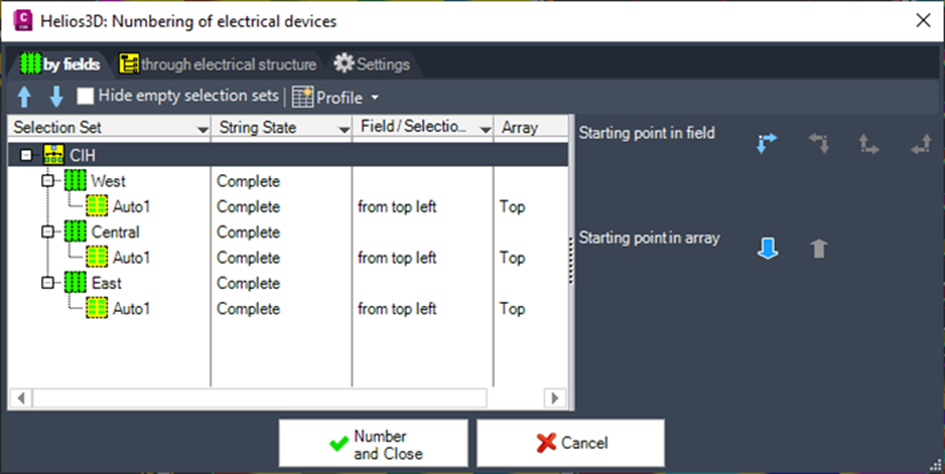This screenshot has width=945, height=474.
Task: Click the West field icon in tree
Action: point(74,182)
